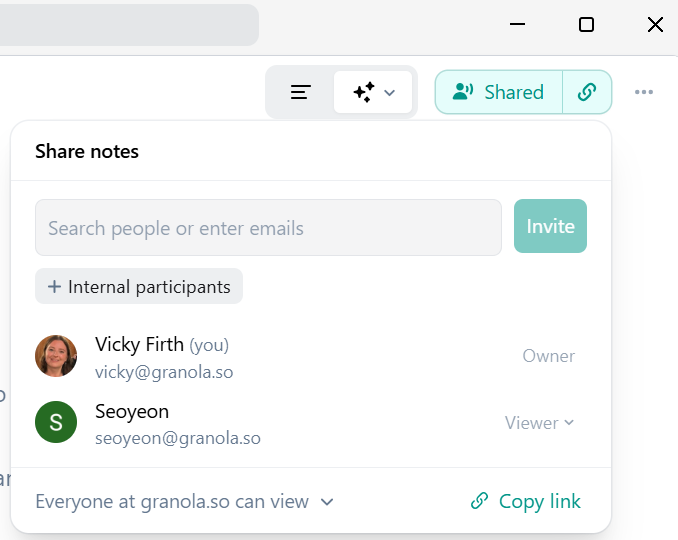Open Seoyeon's Viewer role dropdown
This screenshot has width=678, height=540.
pos(540,423)
